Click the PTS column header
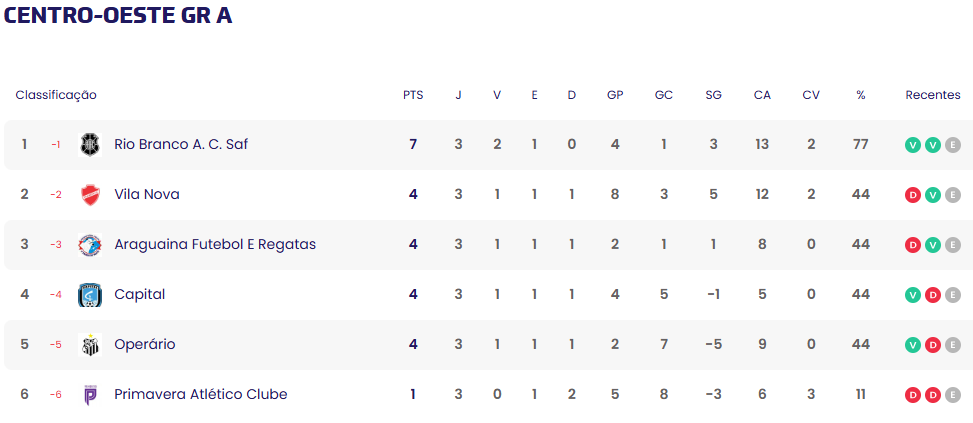This screenshot has height=423, width=973. (413, 96)
